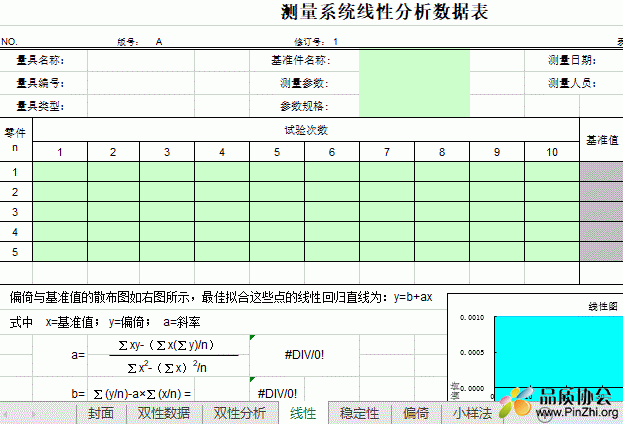Switch to the 稳定性 sheet tab
Screen dimensions: 623x424
[359, 413]
